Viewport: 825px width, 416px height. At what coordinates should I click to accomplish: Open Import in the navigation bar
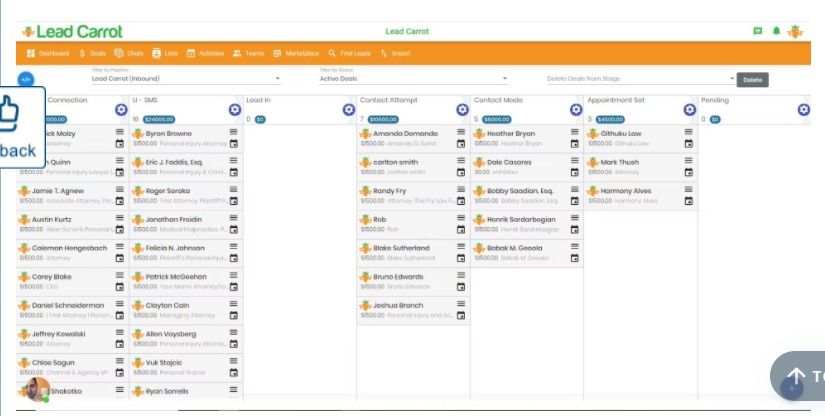[x=395, y=53]
